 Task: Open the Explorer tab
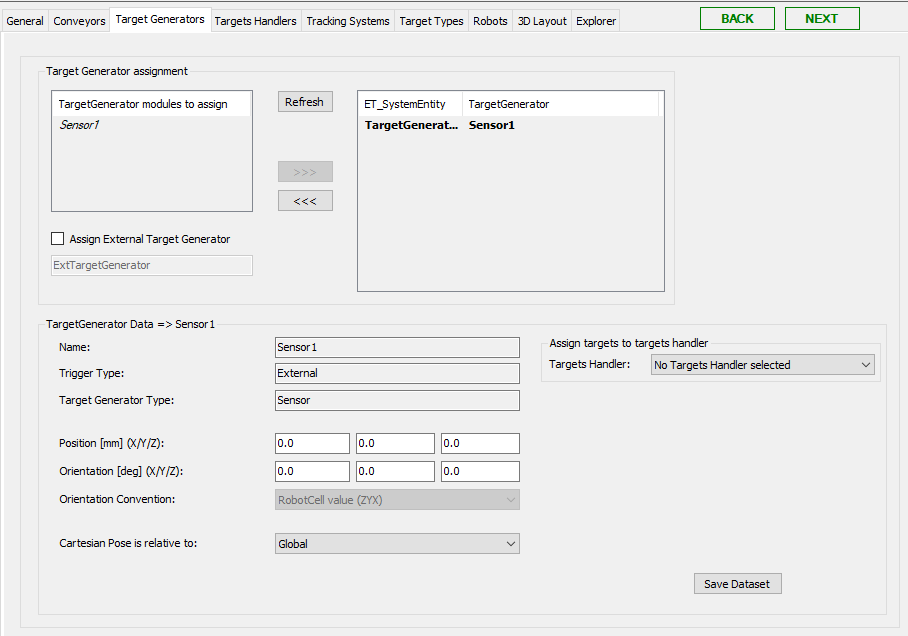pyautogui.click(x=596, y=21)
